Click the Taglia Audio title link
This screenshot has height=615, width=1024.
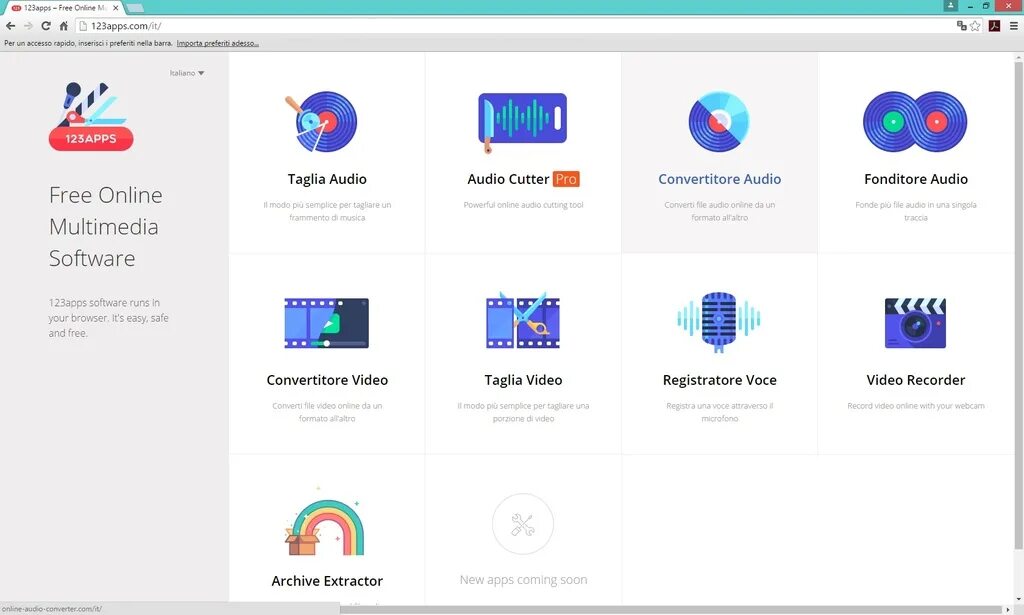[x=327, y=179]
